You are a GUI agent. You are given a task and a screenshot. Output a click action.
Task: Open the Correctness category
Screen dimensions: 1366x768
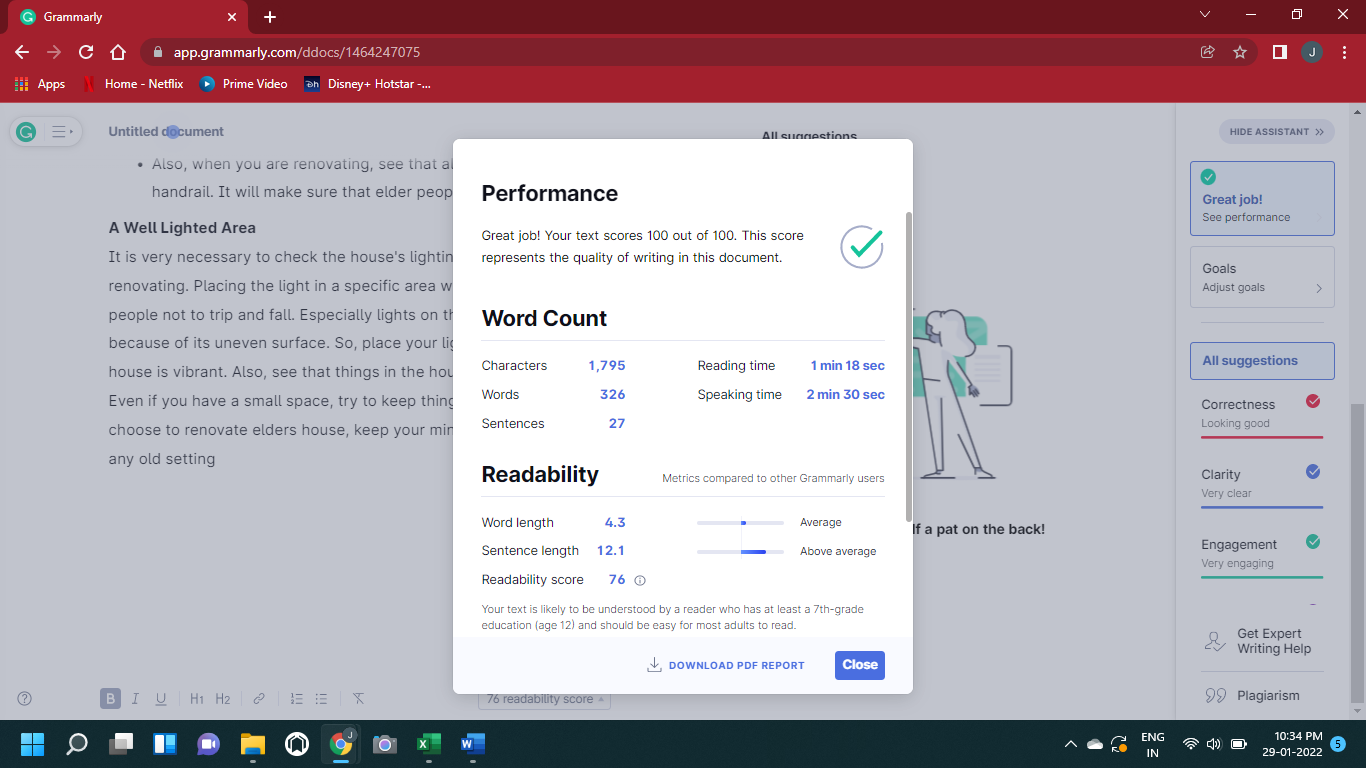pos(1261,415)
